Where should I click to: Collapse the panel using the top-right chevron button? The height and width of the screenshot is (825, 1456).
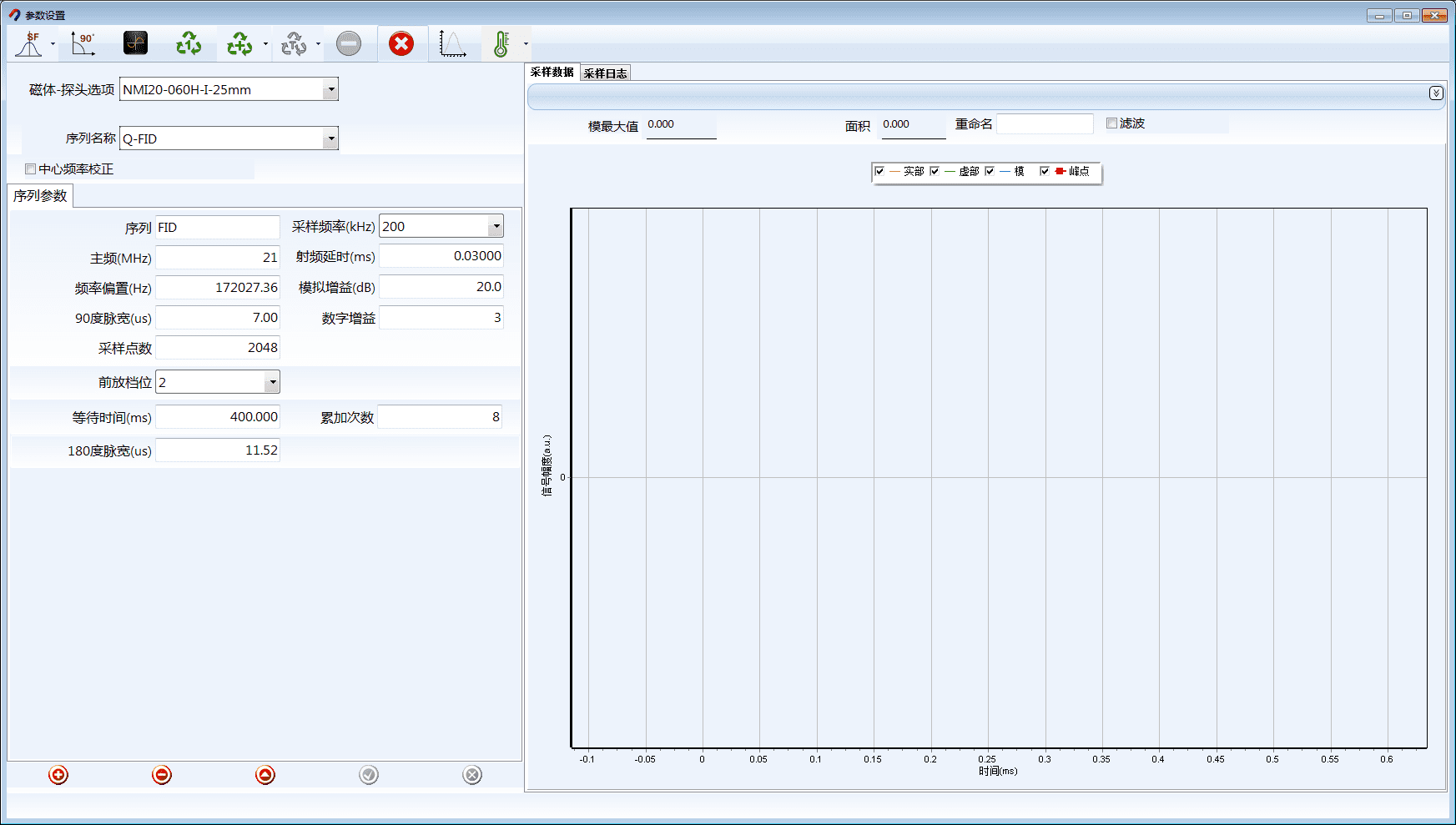point(1435,93)
